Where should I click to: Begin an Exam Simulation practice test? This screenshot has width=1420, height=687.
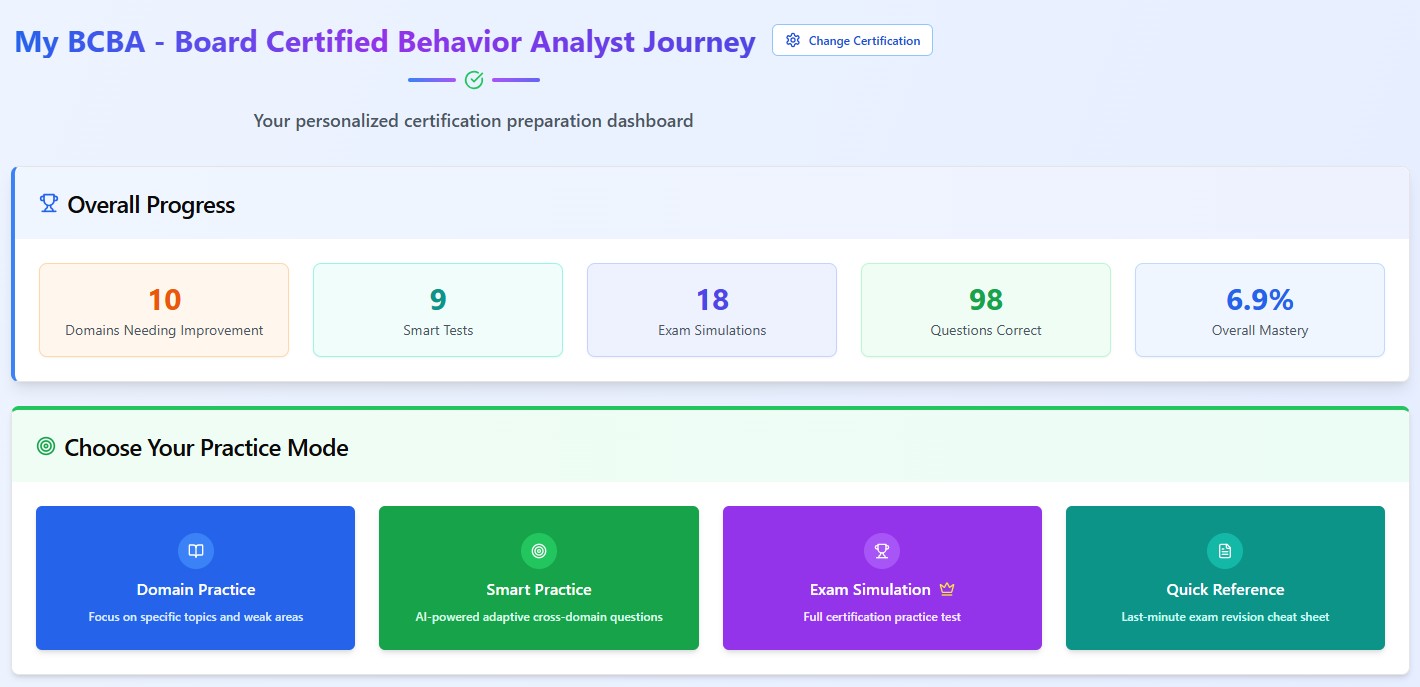[881, 578]
